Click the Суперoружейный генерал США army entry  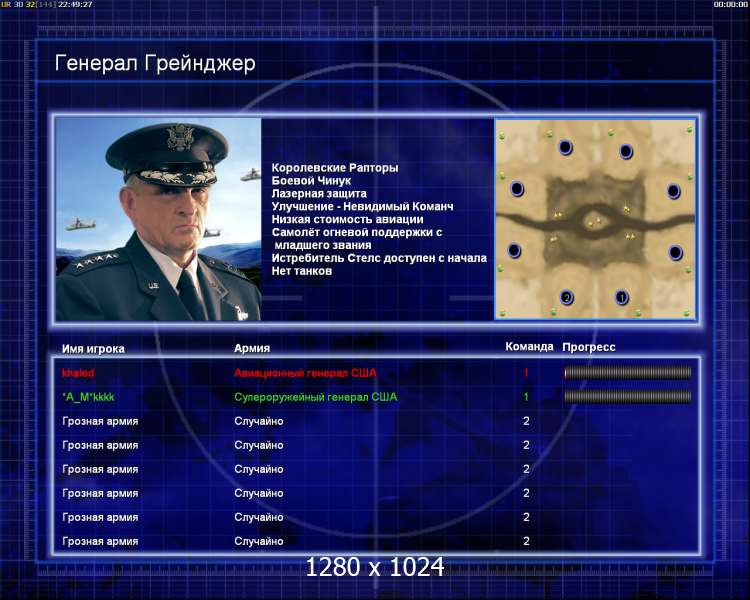point(316,397)
